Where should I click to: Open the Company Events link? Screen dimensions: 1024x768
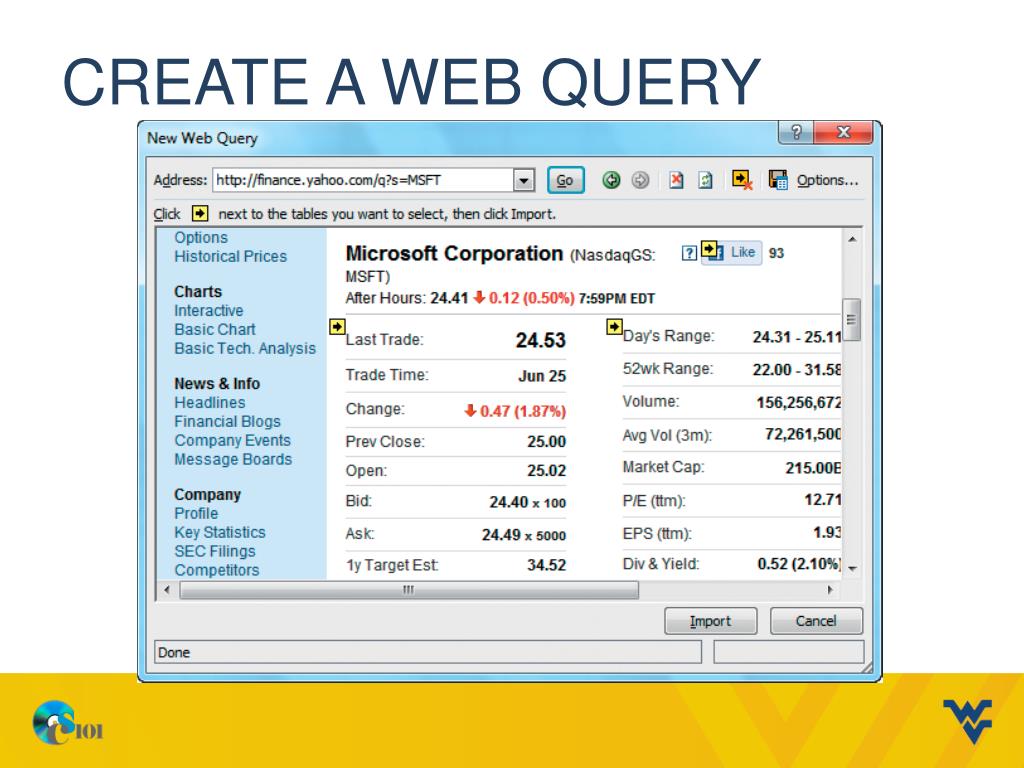[232, 441]
